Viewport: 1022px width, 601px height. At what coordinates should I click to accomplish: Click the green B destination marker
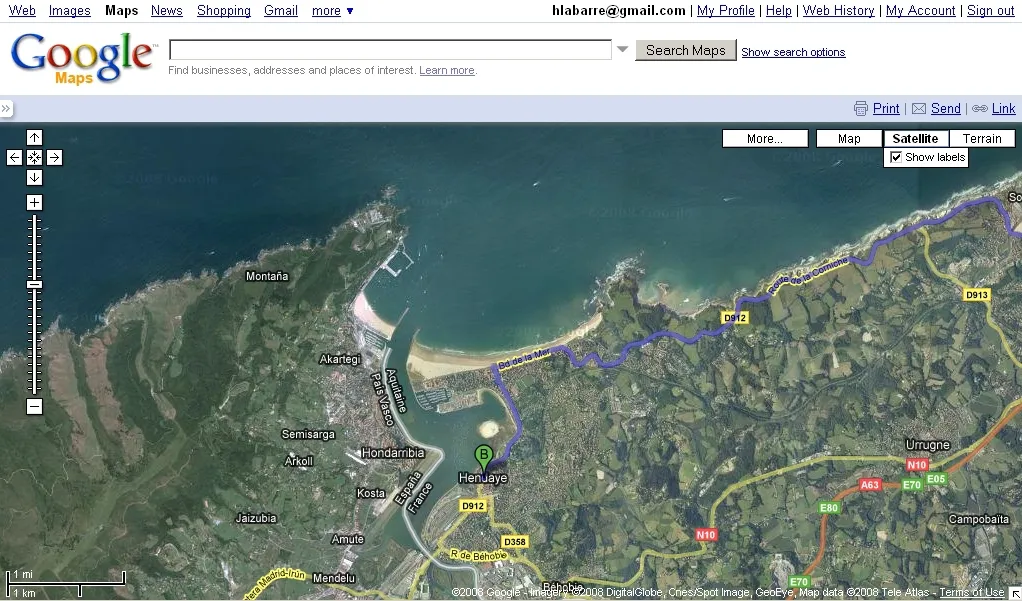pyautogui.click(x=484, y=457)
